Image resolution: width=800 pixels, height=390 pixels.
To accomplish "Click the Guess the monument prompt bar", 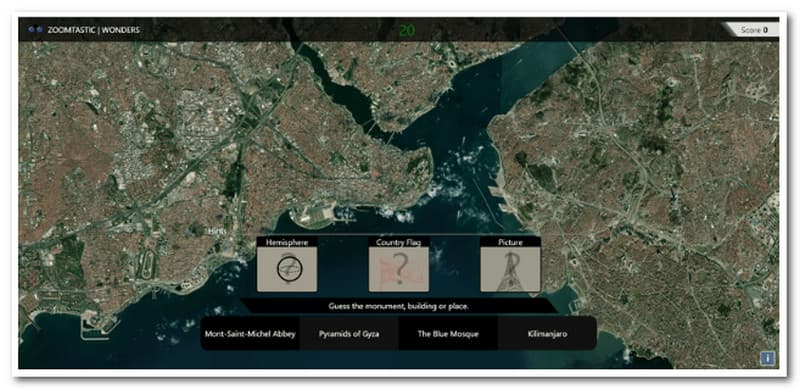I will (x=398, y=306).
